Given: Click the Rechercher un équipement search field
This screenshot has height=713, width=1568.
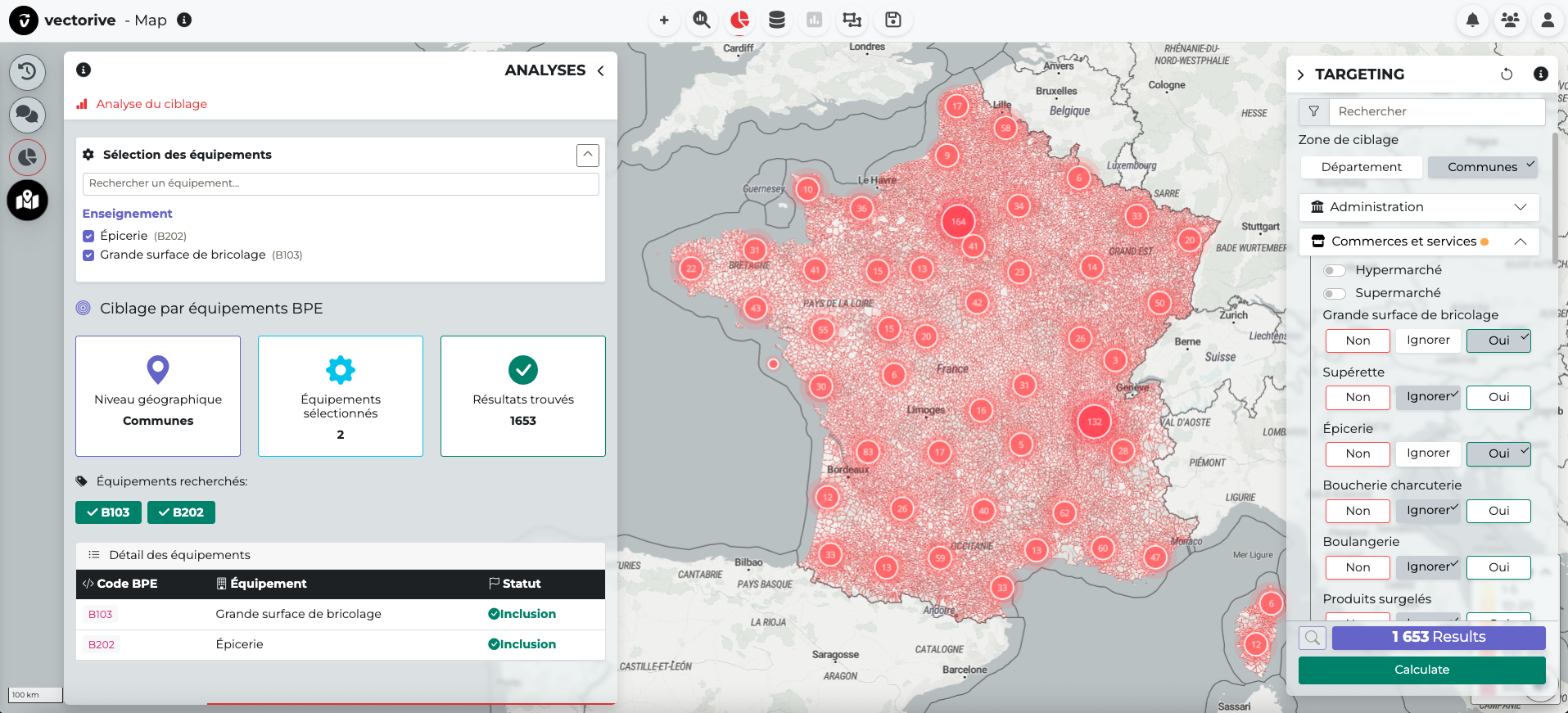Looking at the screenshot, I should click(x=341, y=183).
